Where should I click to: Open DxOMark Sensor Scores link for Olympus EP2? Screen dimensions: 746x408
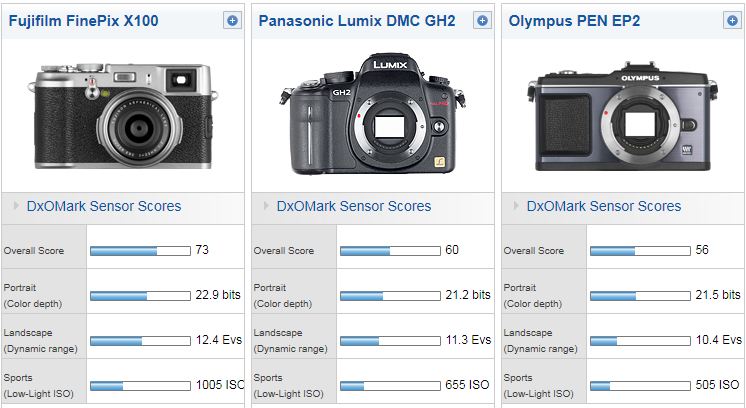[x=604, y=206]
